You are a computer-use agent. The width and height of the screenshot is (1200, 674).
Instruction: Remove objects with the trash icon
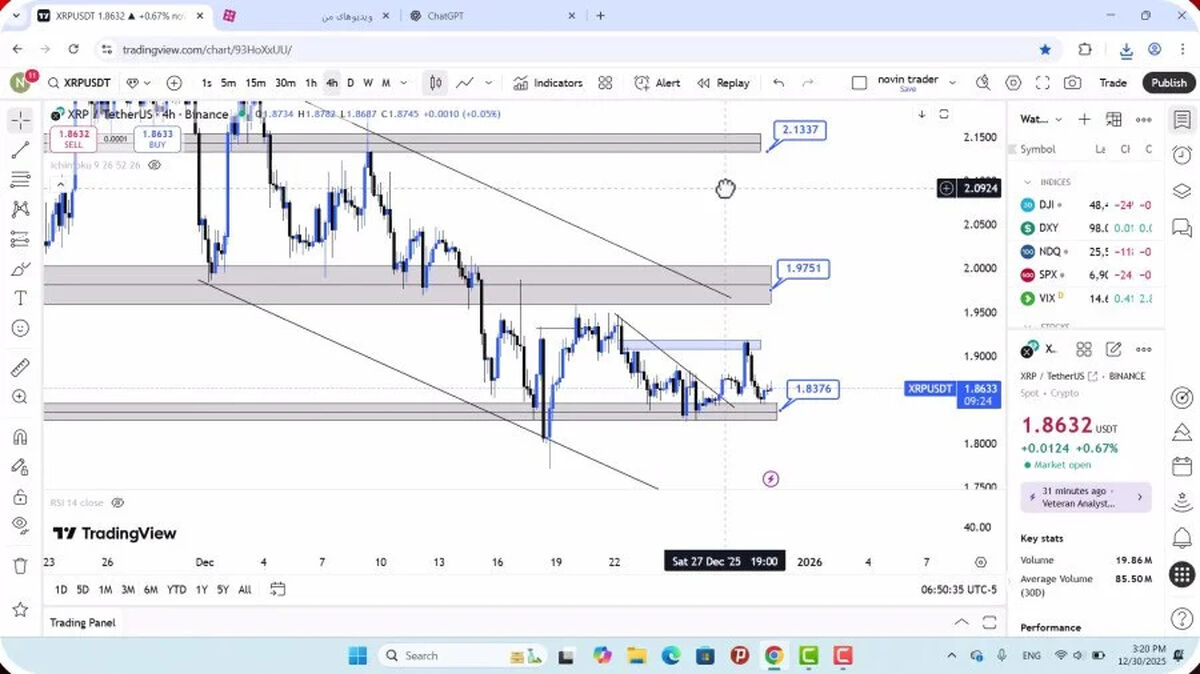tap(20, 566)
